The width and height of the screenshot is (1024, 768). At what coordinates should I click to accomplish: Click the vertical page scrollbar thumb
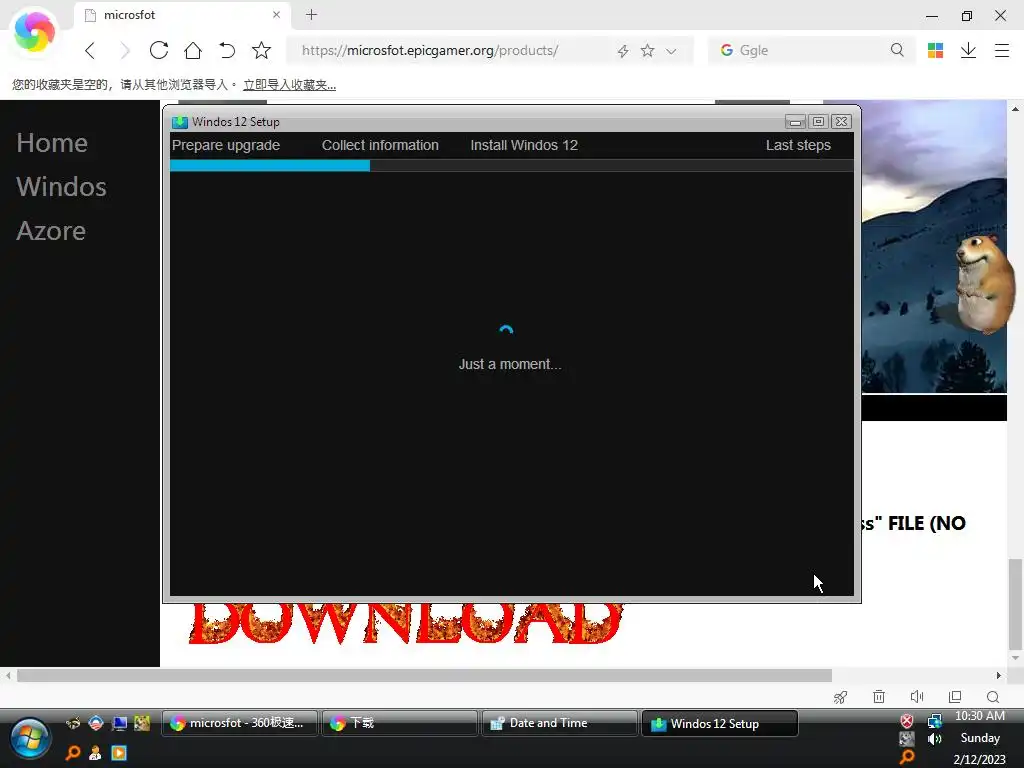click(1015, 603)
